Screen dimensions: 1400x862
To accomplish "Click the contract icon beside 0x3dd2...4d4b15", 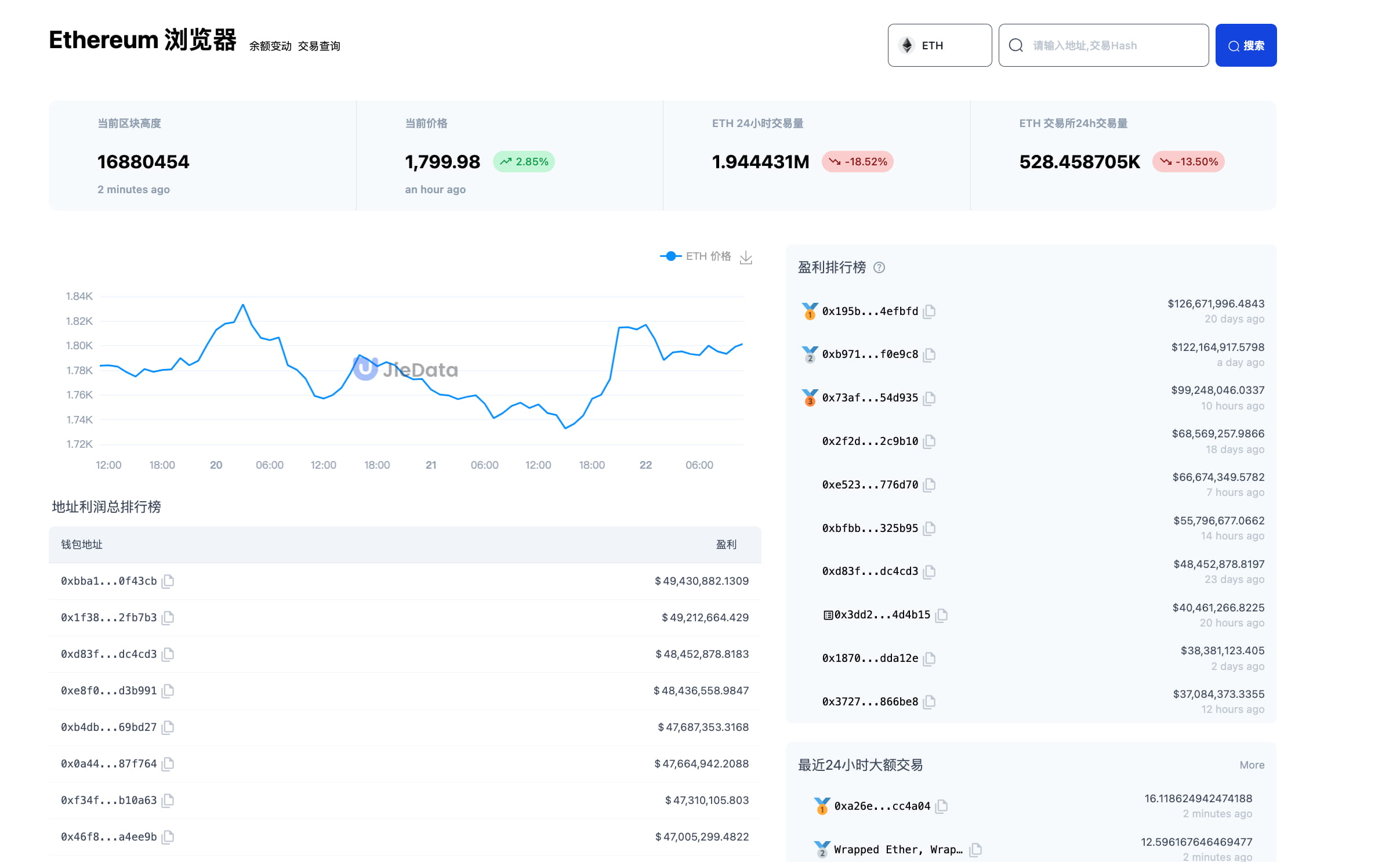I will pos(828,615).
